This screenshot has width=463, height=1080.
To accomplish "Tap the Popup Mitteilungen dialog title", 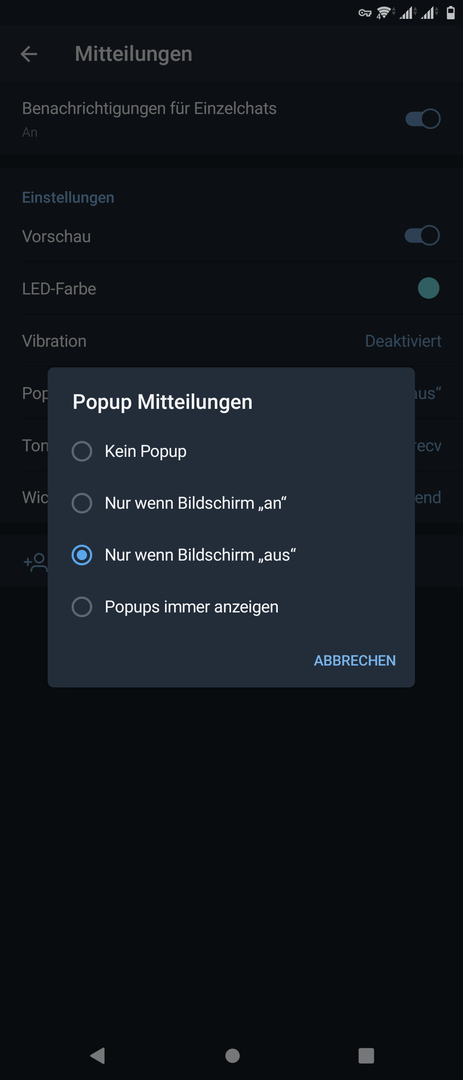I will click(163, 402).
